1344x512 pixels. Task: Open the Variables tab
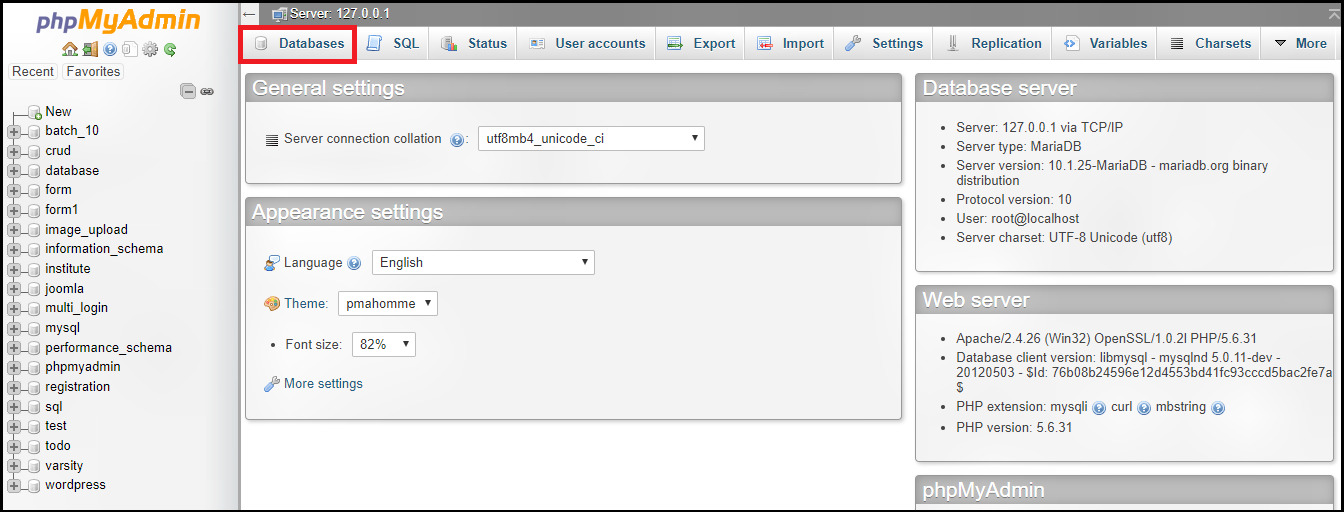(x=1105, y=44)
